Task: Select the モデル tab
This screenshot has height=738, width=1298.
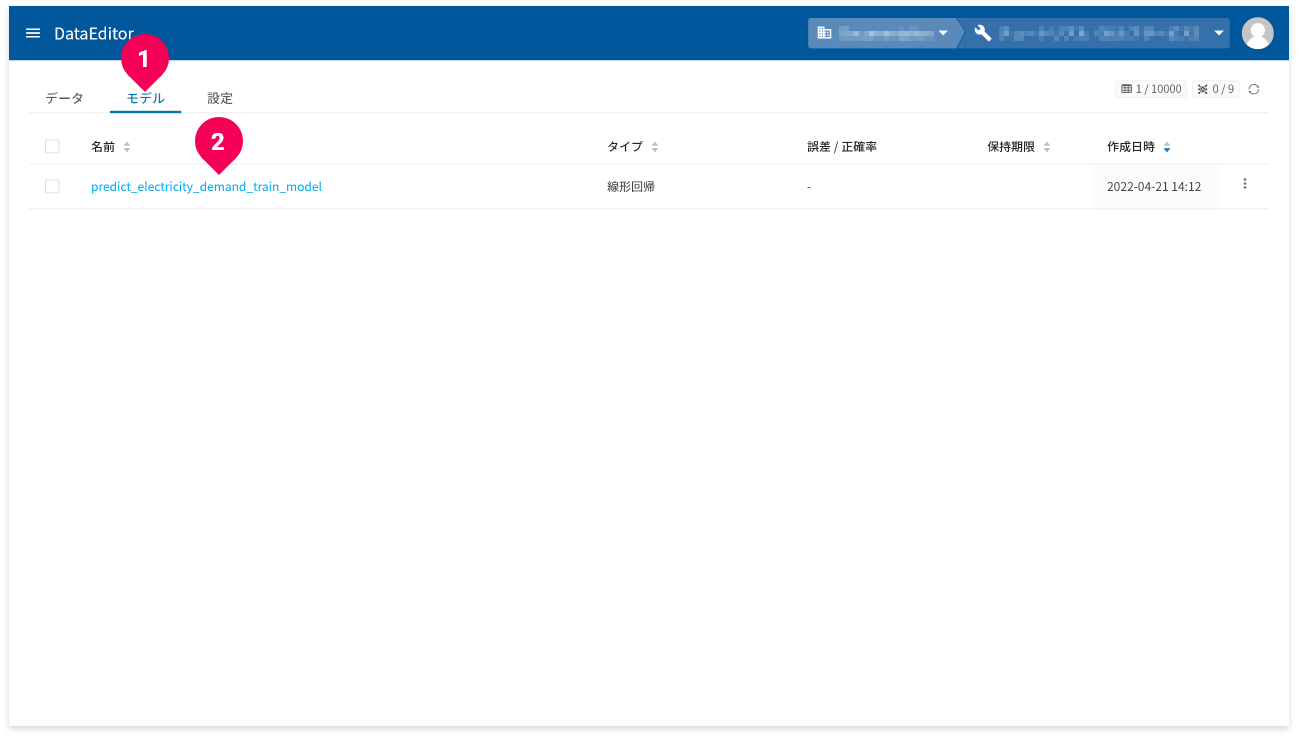Action: (145, 98)
